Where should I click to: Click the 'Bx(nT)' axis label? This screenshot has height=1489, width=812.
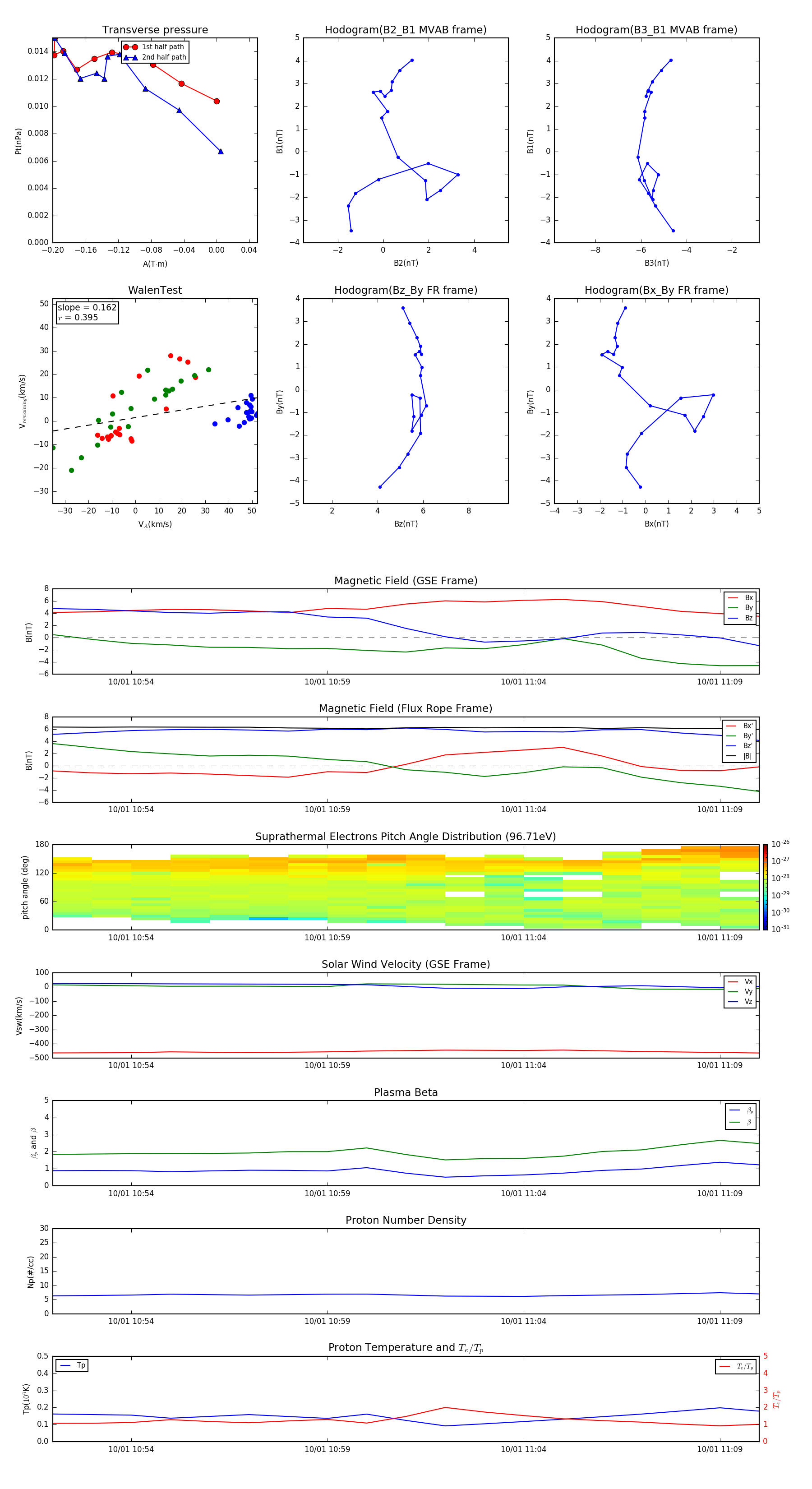point(656,524)
